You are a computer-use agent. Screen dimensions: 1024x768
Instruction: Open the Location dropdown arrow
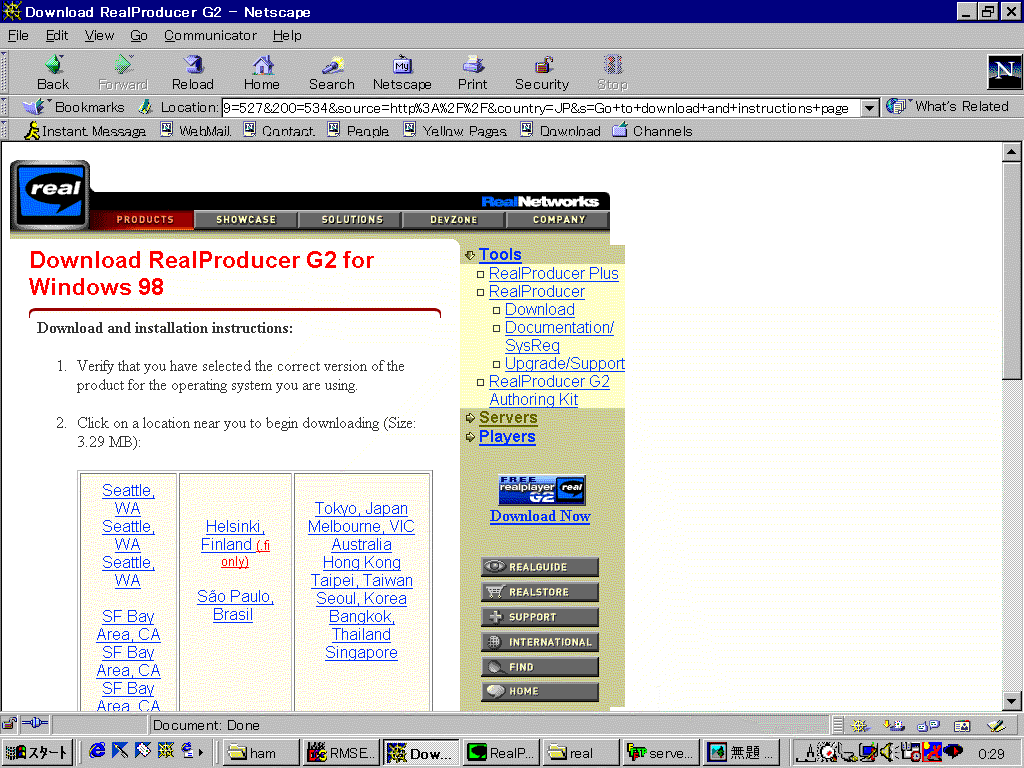pos(869,108)
